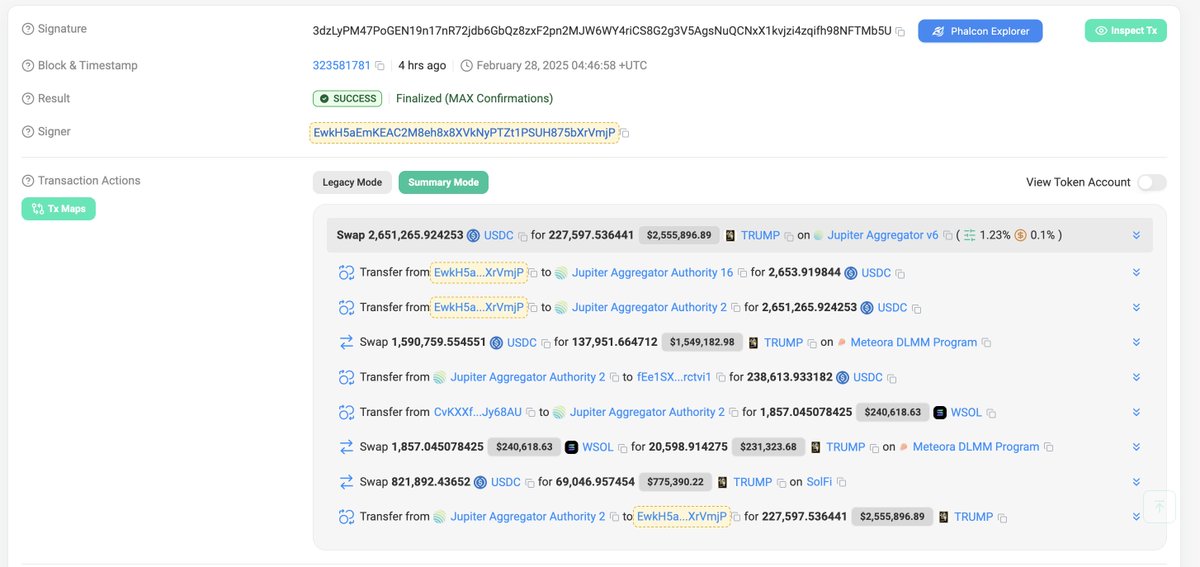The height and width of the screenshot is (567, 1200).
Task: Toggle View Token Account switch
Action: click(x=1152, y=182)
